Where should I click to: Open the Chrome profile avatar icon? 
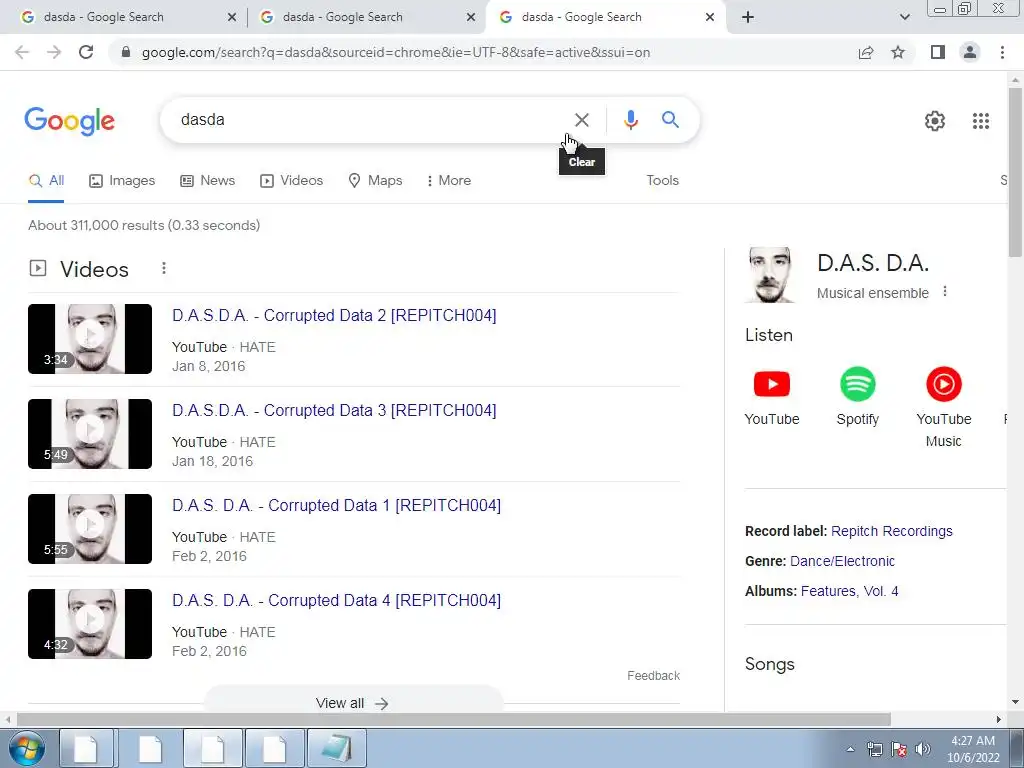[x=970, y=52]
